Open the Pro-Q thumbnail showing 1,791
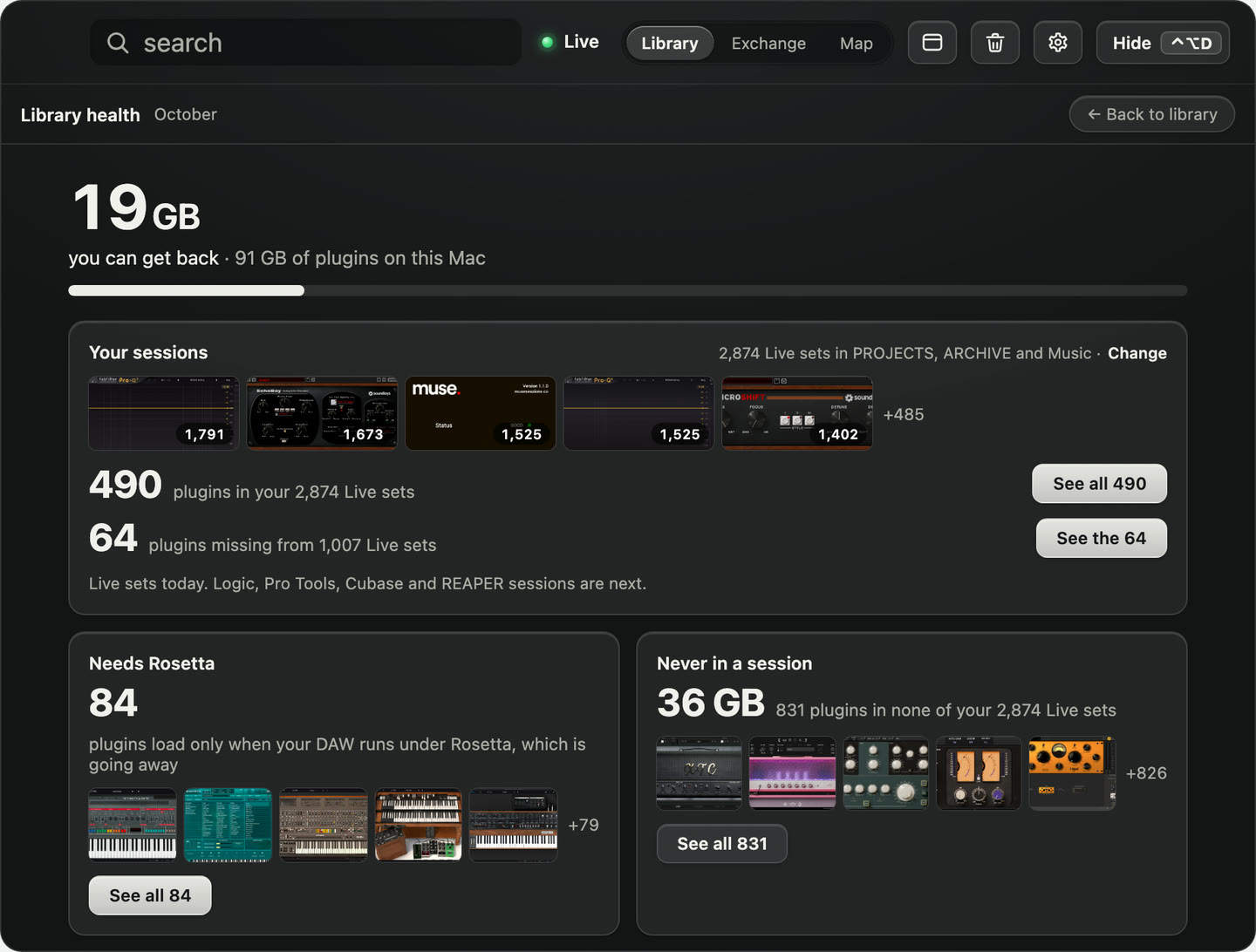Screen dimensions: 1256x952 point(164,413)
